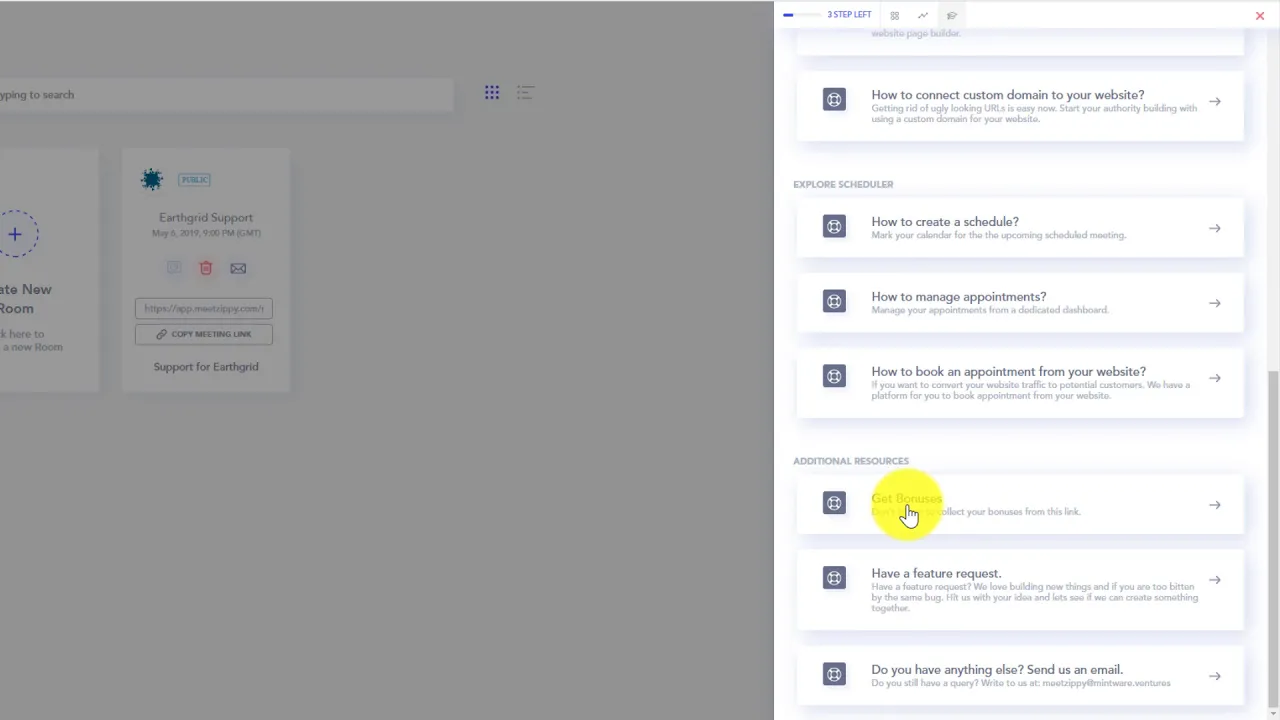The width and height of the screenshot is (1280, 720).
Task: Click Earthgrid Support room logo
Action: [152, 180]
